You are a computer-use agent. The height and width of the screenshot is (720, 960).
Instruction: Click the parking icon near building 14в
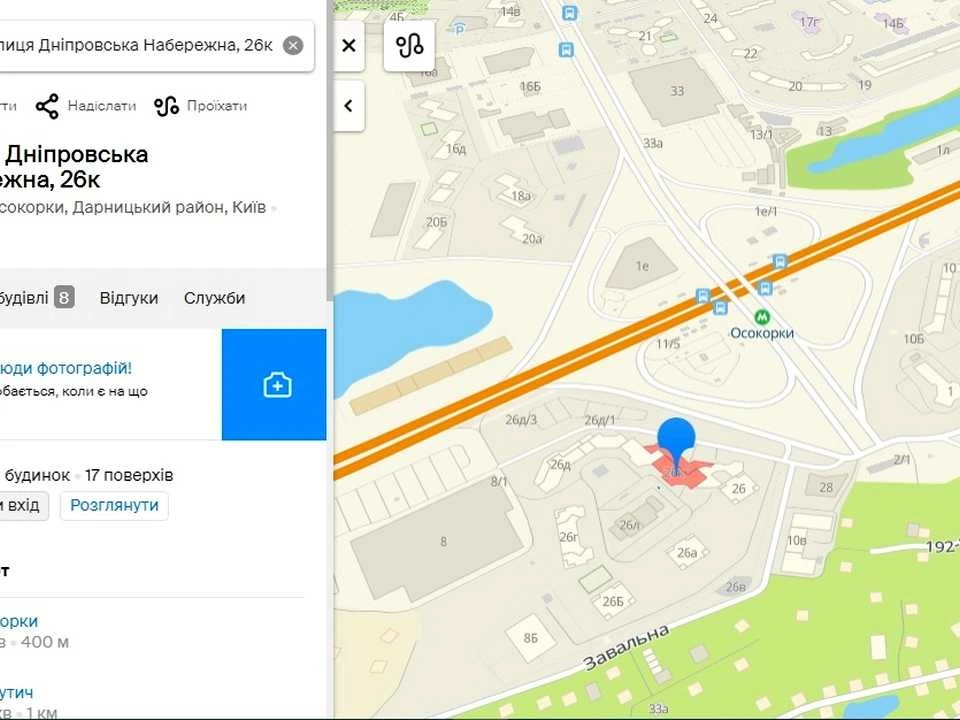tap(459, 27)
